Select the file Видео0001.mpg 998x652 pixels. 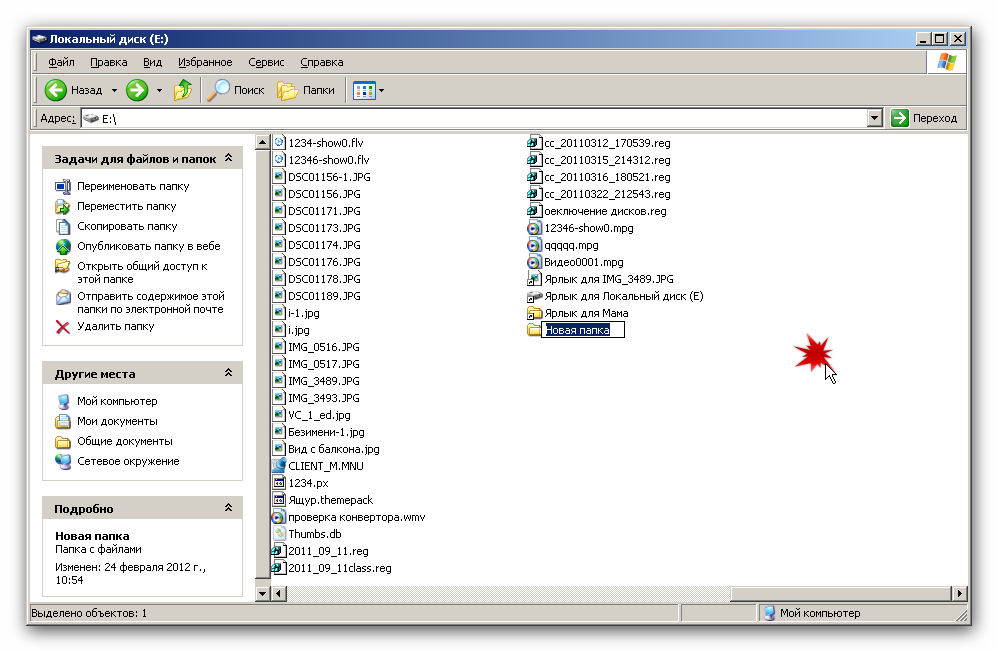584,262
